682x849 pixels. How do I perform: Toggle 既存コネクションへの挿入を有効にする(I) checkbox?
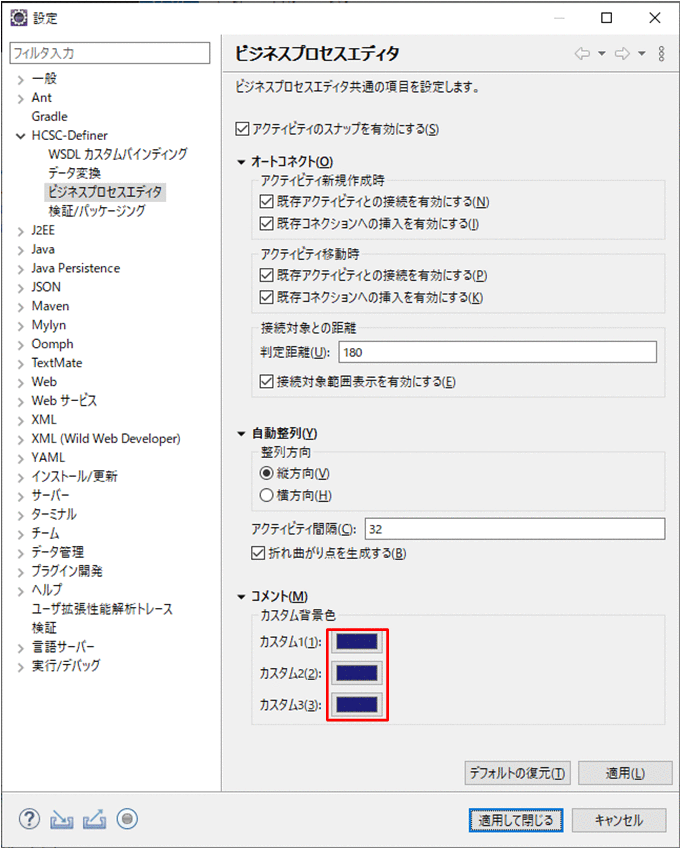[266, 224]
